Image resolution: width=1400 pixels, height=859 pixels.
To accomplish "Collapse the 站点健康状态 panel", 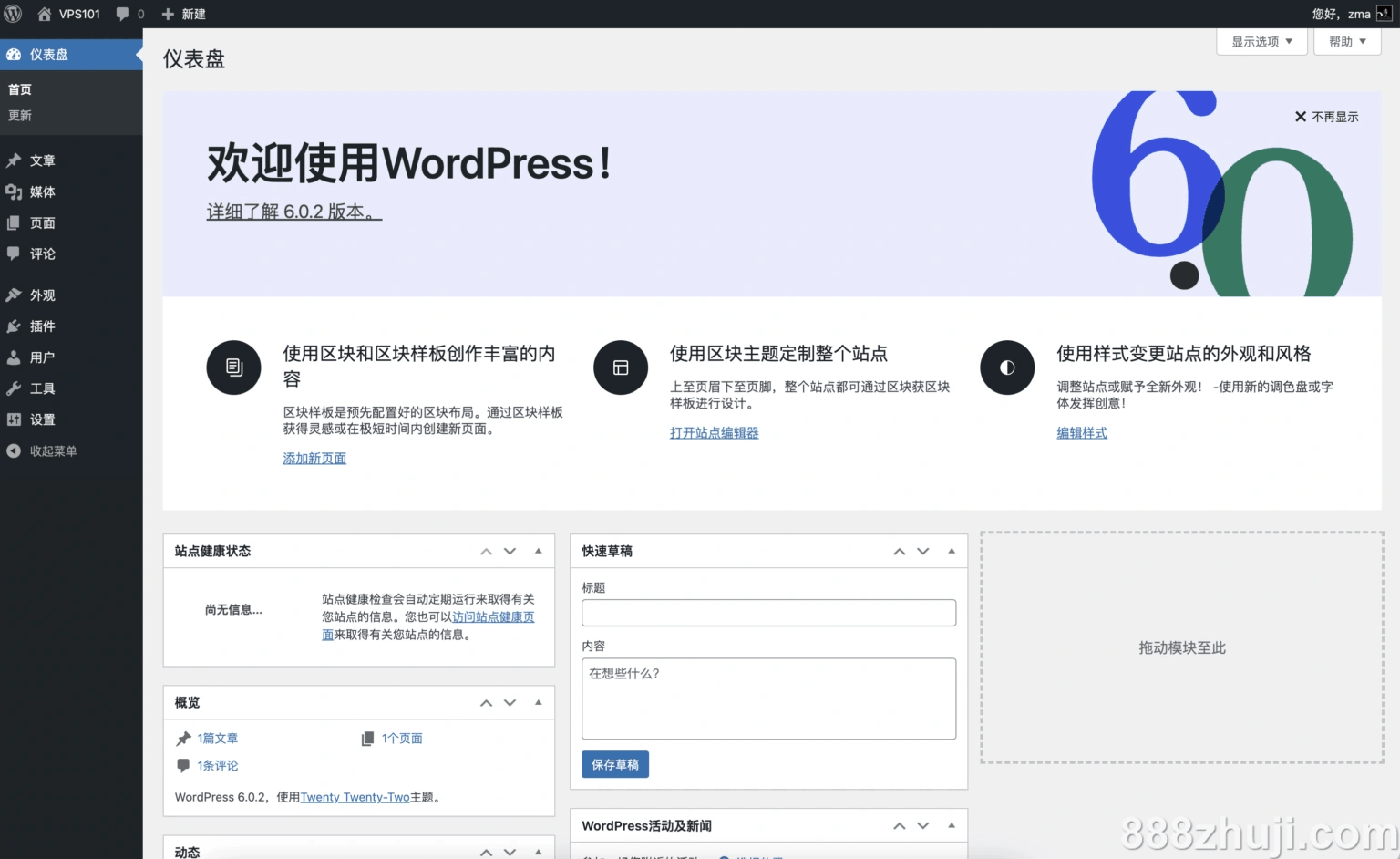I will [x=539, y=552].
